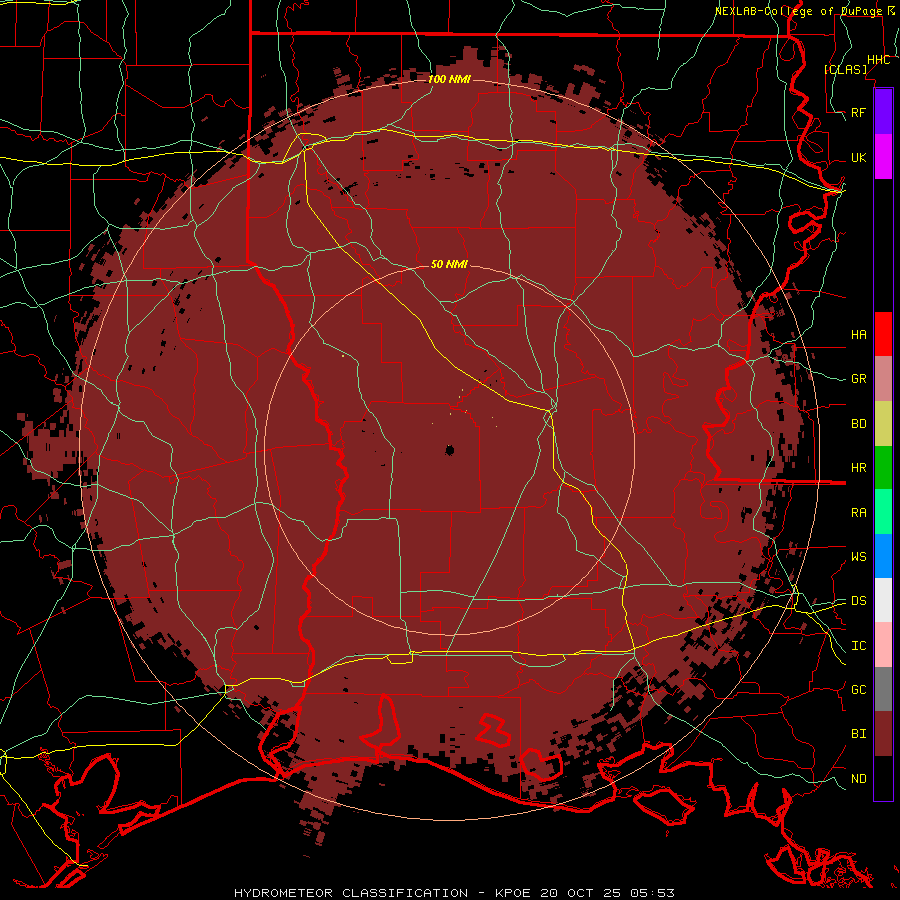Image resolution: width=900 pixels, height=900 pixels.
Task: Click the BI legend label
Action: (x=859, y=734)
